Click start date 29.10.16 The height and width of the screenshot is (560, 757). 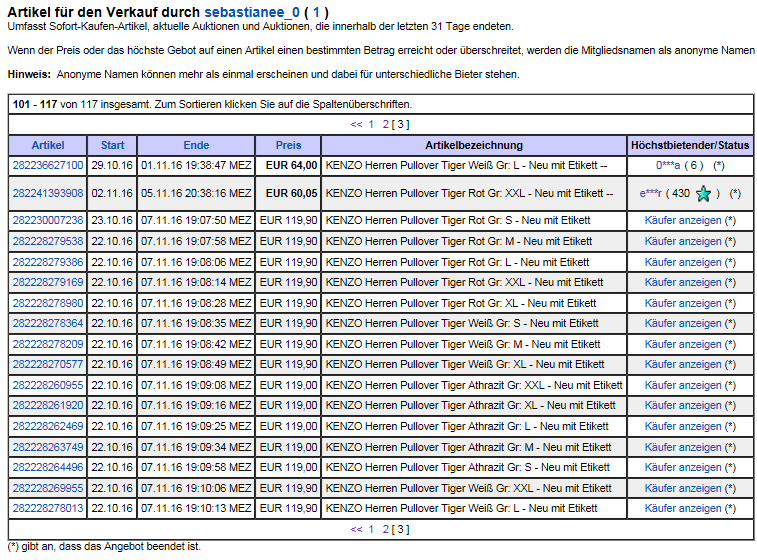[112, 166]
